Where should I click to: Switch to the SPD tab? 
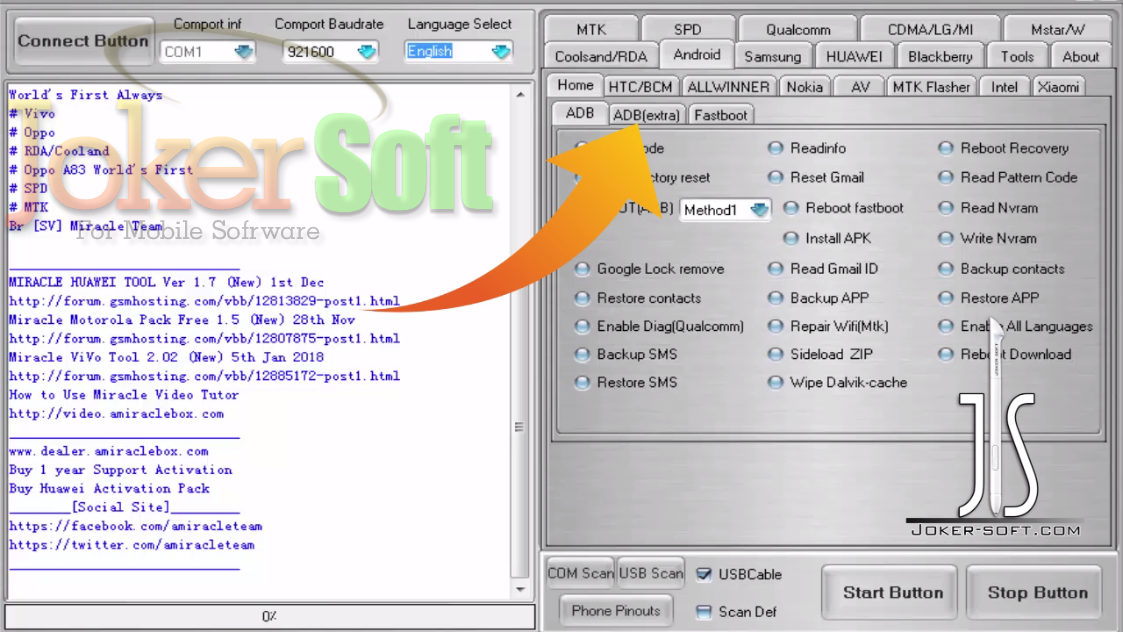coord(688,29)
